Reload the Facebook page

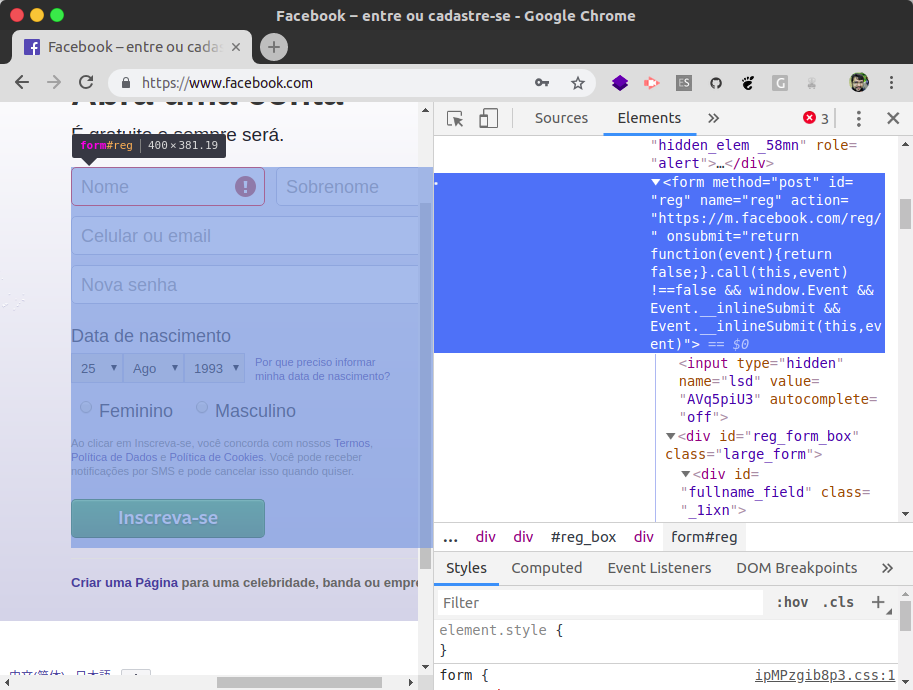[x=86, y=83]
